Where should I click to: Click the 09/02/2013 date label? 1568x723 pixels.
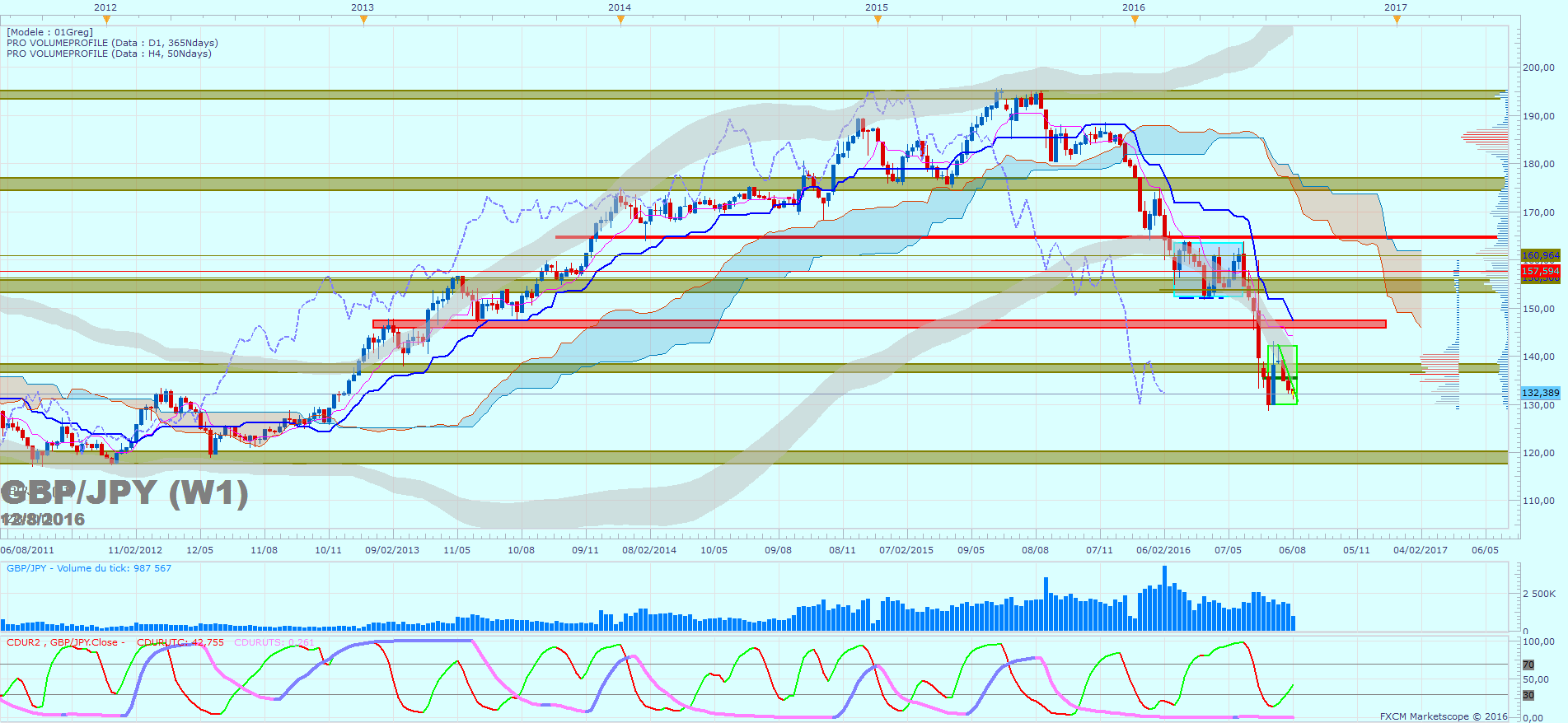(392, 550)
